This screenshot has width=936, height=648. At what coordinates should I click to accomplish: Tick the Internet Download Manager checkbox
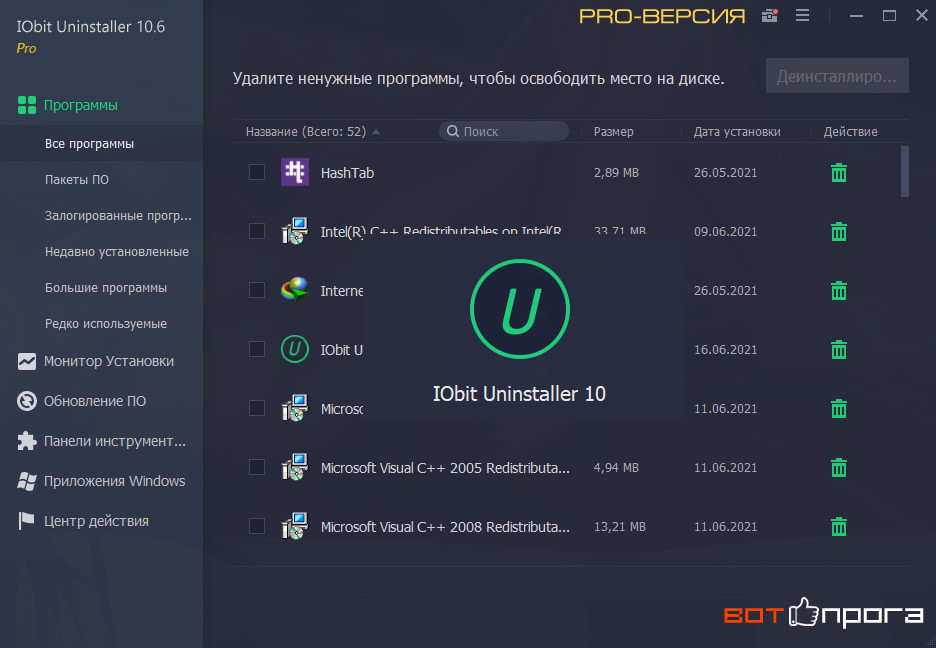(257, 290)
